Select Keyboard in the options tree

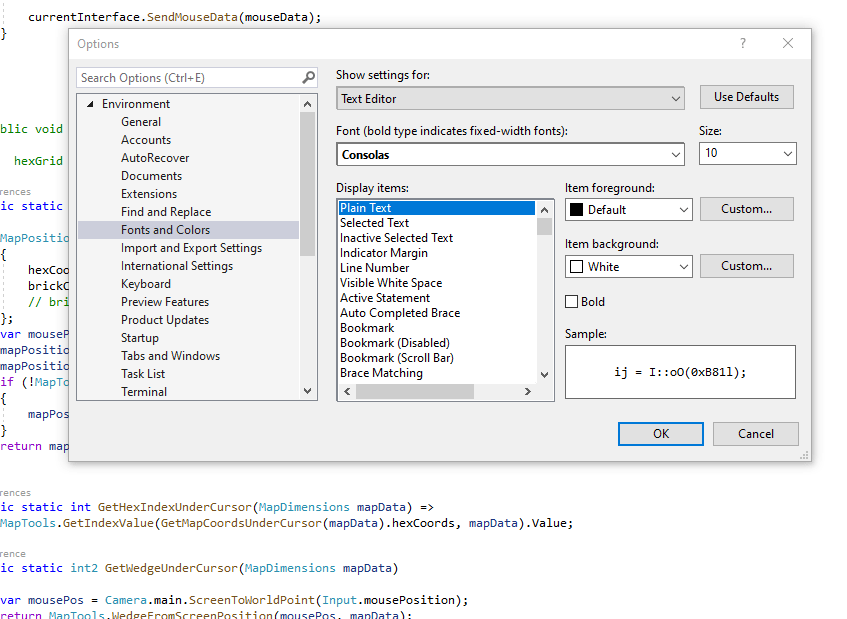click(146, 284)
